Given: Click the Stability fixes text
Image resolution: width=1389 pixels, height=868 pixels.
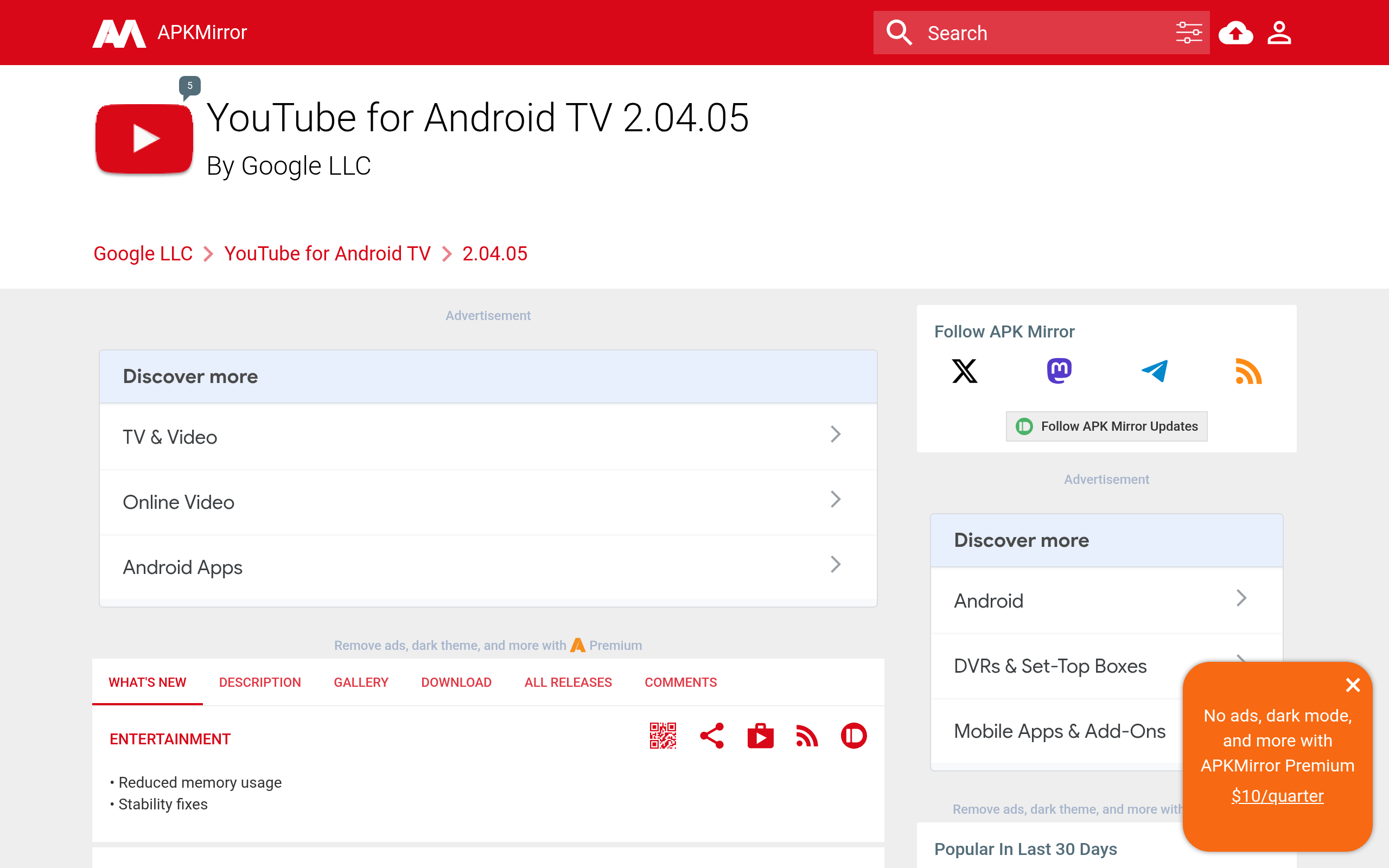Looking at the screenshot, I should pos(163,805).
